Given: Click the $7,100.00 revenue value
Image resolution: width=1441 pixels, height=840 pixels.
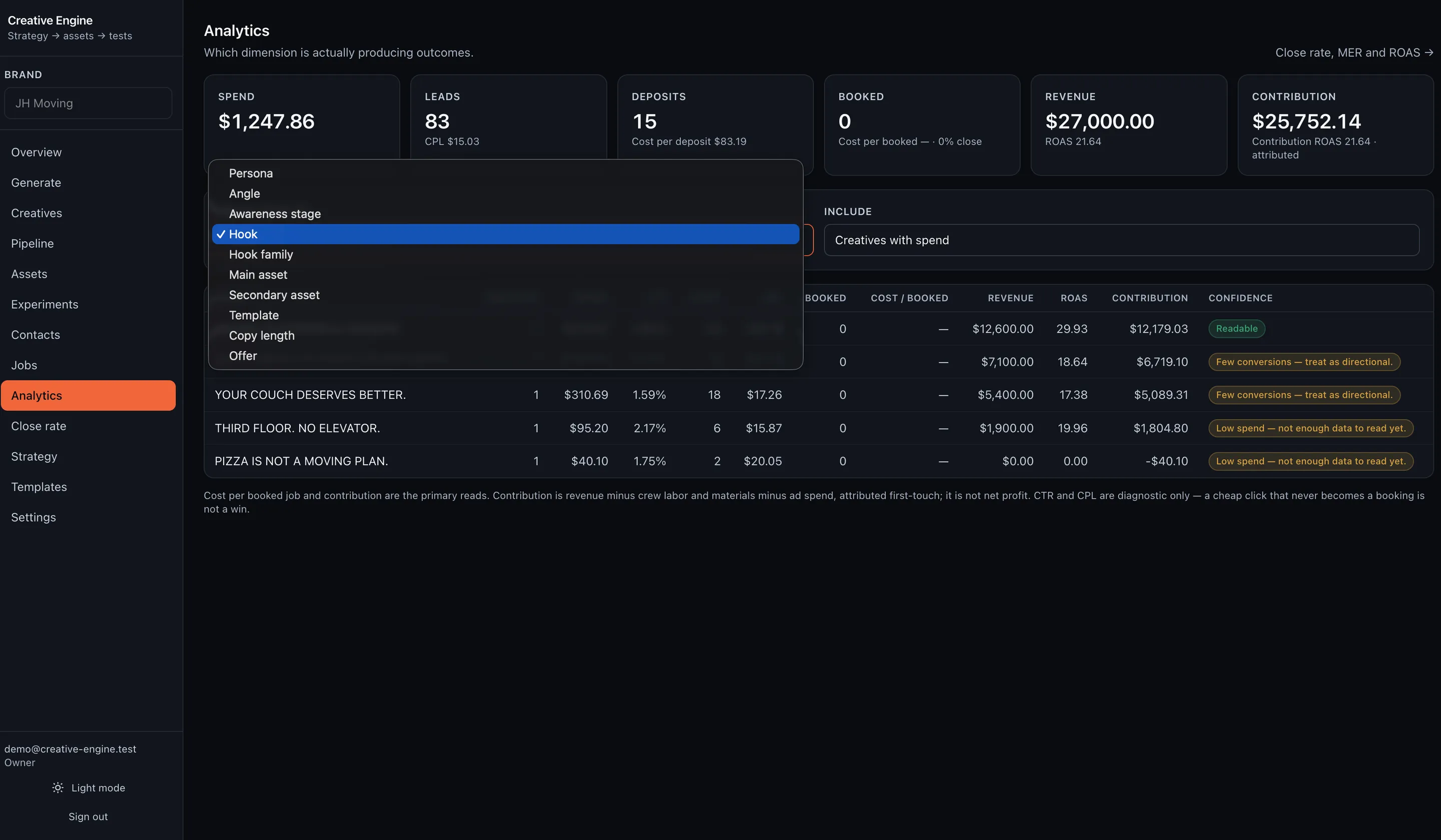Looking at the screenshot, I should tap(1007, 362).
